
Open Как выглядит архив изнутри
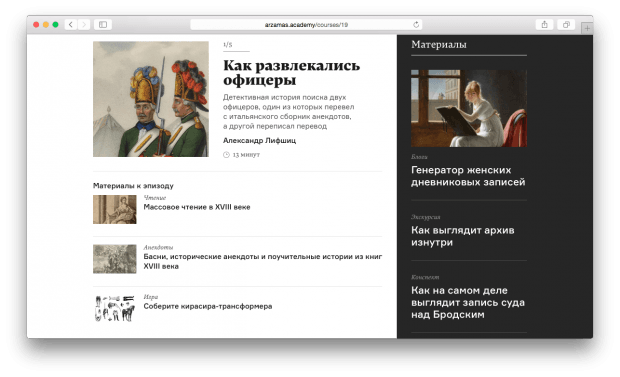(463, 236)
